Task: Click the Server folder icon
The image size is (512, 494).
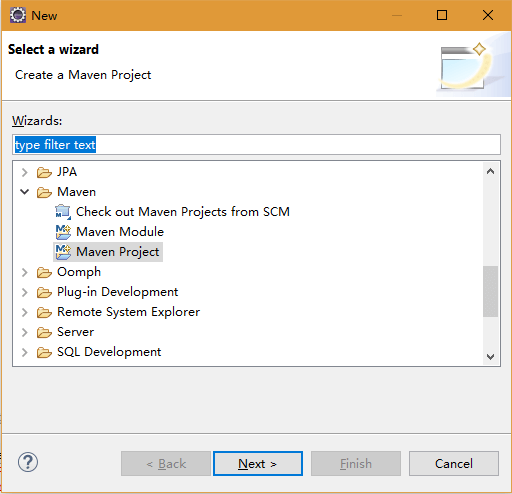Action: pyautogui.click(x=44, y=332)
